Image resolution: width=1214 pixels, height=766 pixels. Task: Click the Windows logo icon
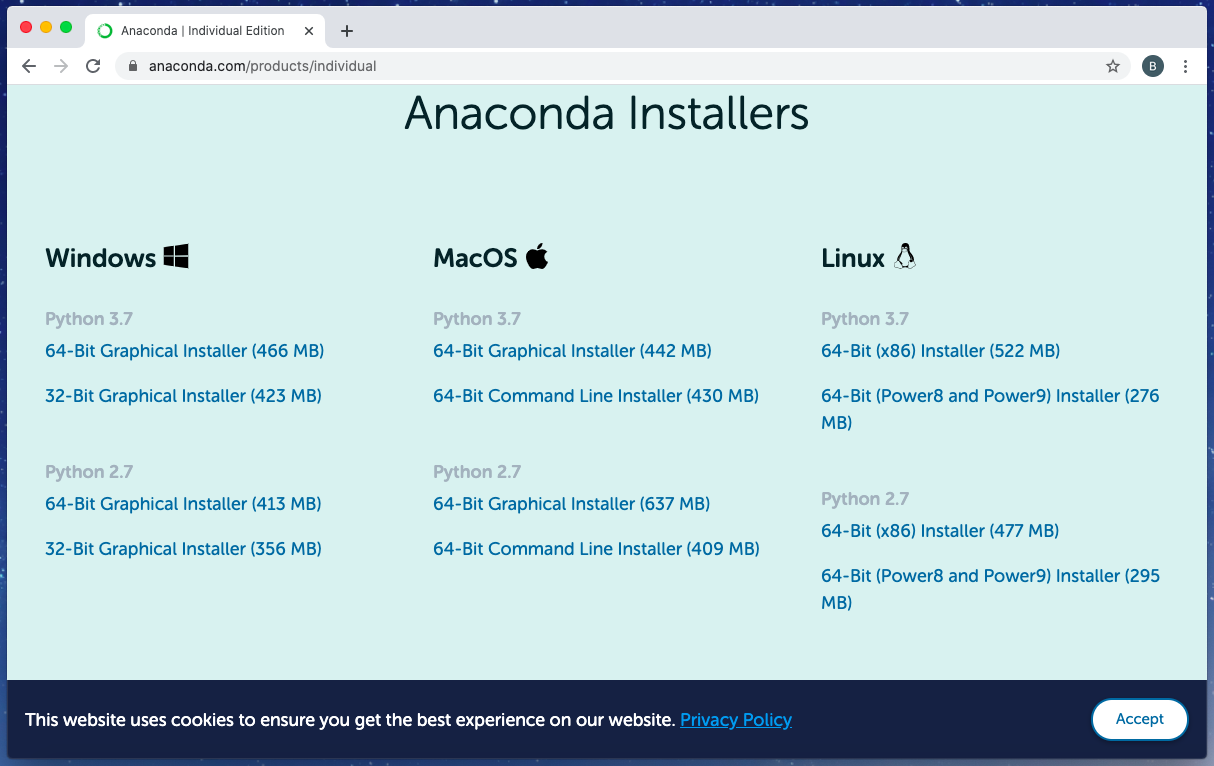point(176,256)
